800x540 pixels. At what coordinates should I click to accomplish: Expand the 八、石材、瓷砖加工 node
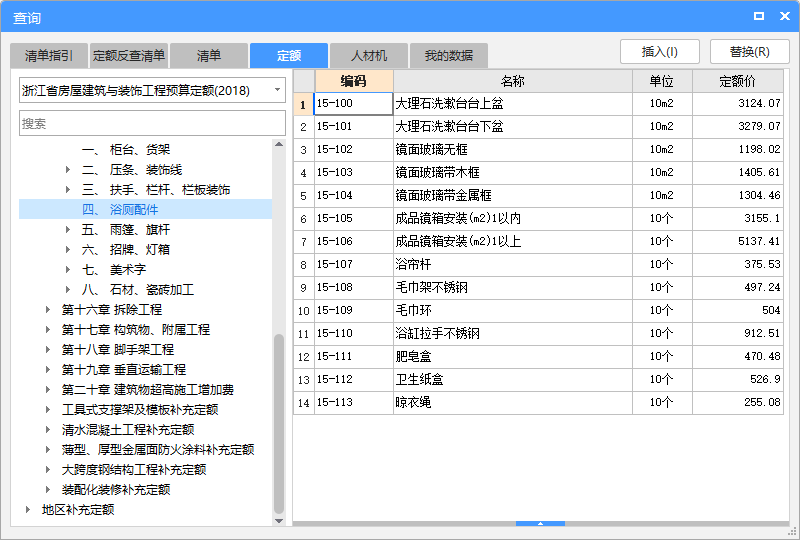68,289
